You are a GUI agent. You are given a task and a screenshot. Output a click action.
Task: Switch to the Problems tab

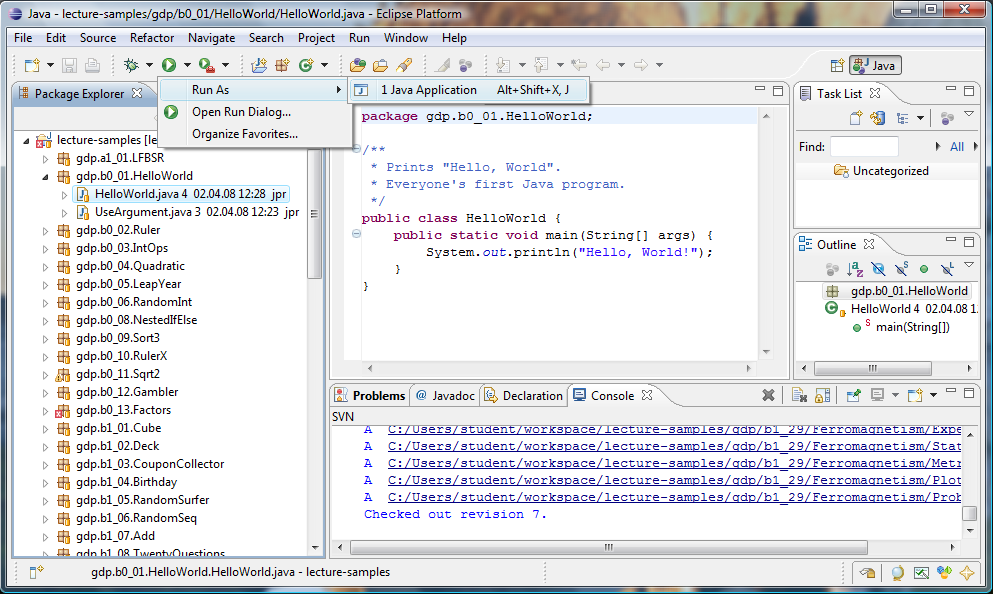tap(370, 395)
